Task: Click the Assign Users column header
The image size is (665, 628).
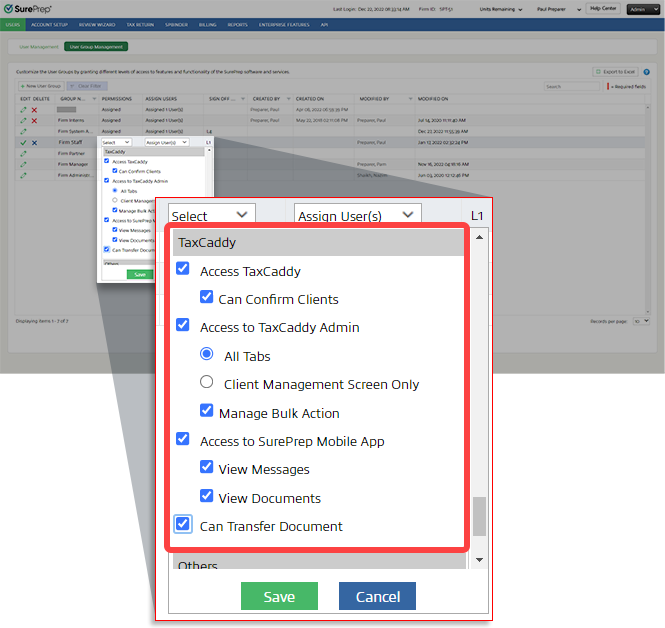Action: pos(161,99)
